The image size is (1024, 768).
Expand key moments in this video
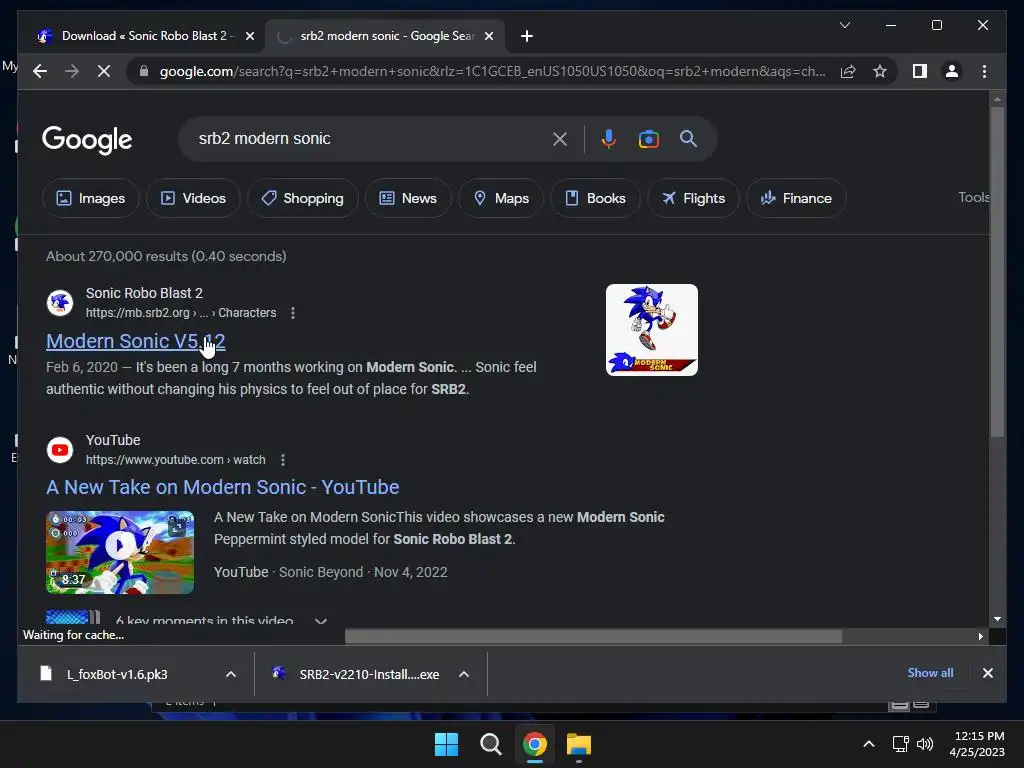321,620
